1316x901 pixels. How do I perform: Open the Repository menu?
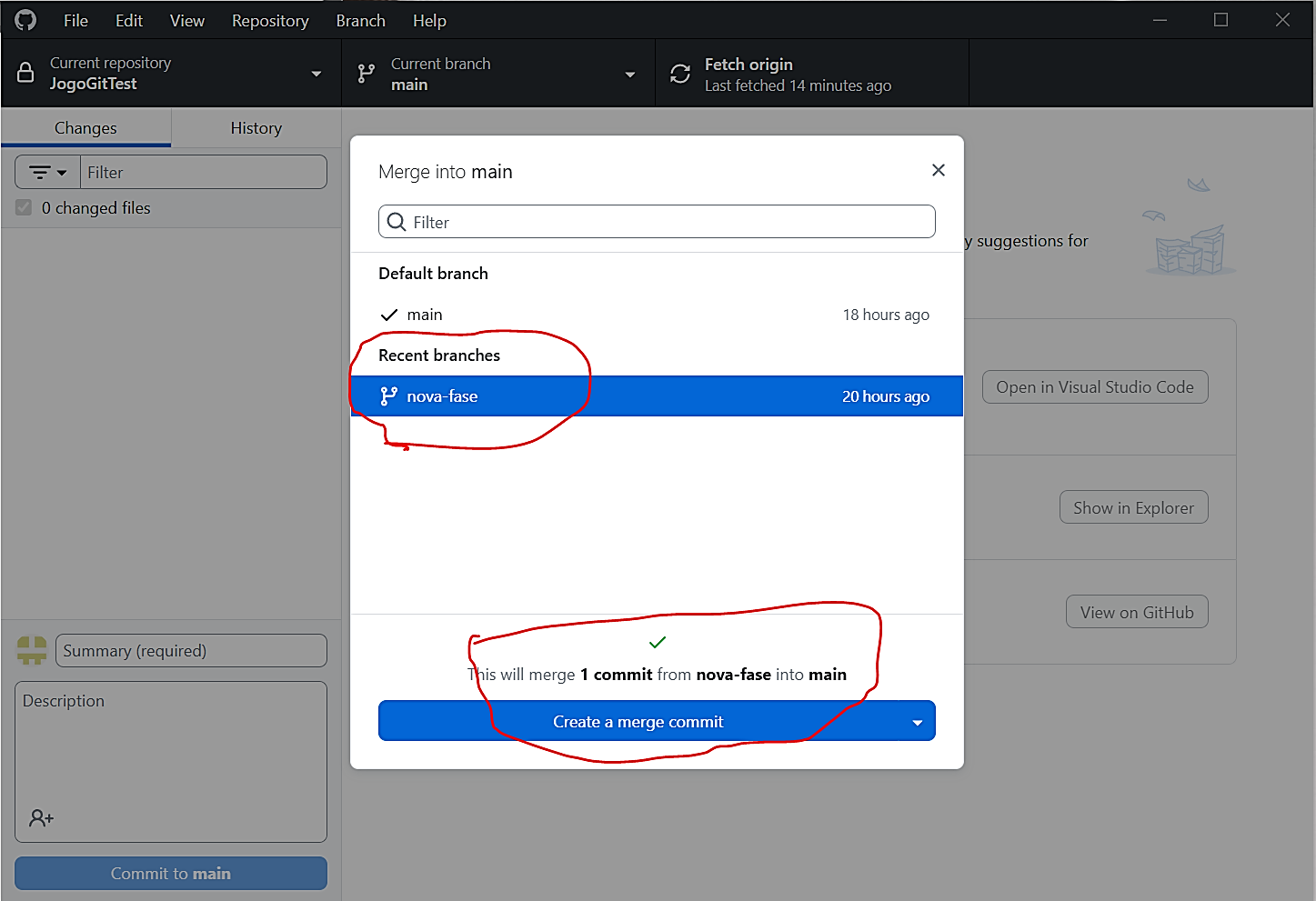(x=270, y=20)
